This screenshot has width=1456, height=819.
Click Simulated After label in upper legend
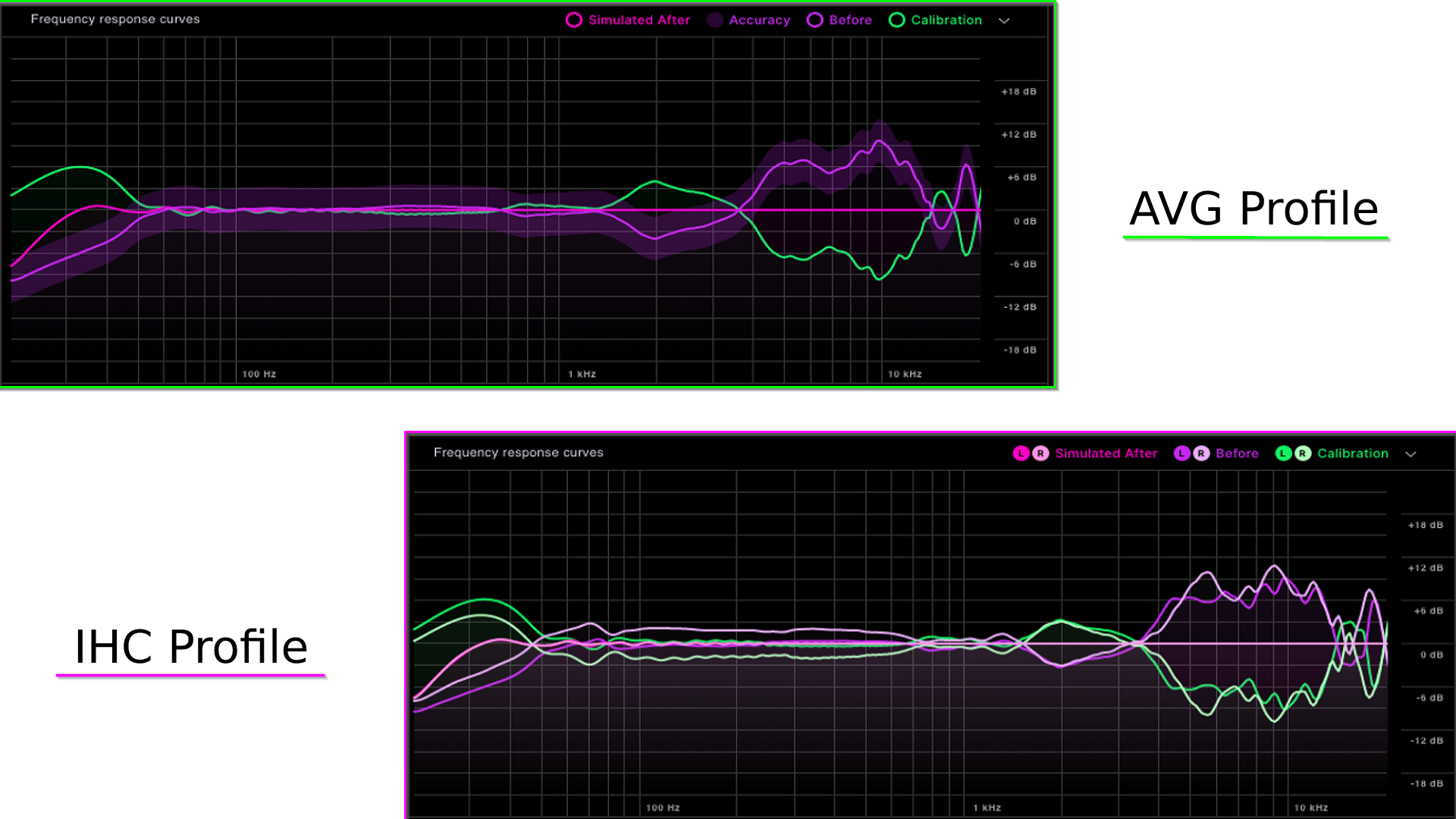click(x=639, y=20)
